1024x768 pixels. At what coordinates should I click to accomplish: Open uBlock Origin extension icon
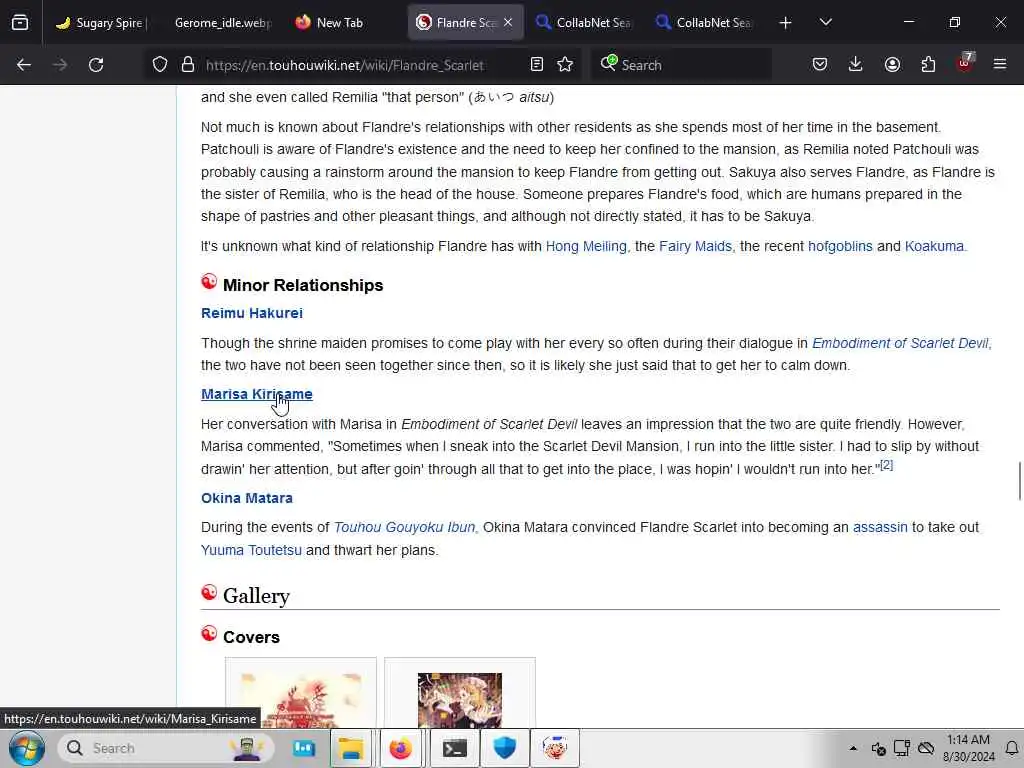click(x=965, y=63)
